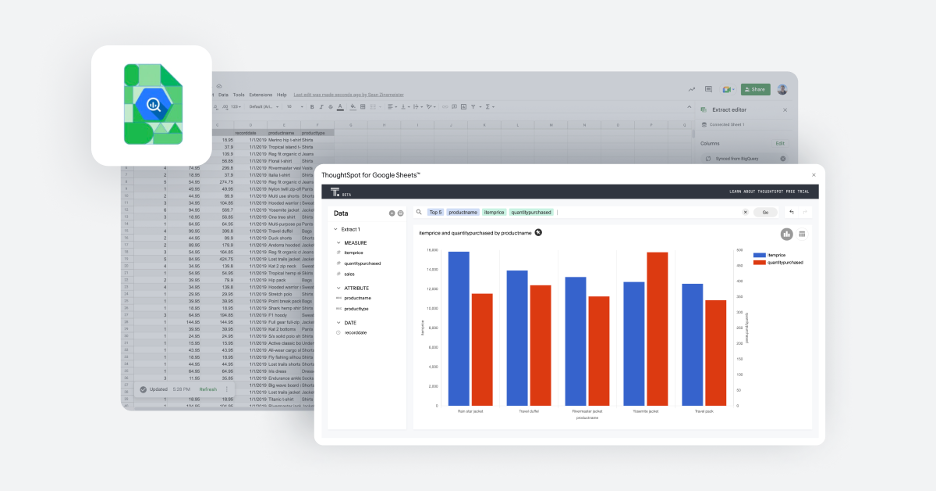
Task: Click Refresh in the Updated status bar
Action: pyautogui.click(x=208, y=389)
